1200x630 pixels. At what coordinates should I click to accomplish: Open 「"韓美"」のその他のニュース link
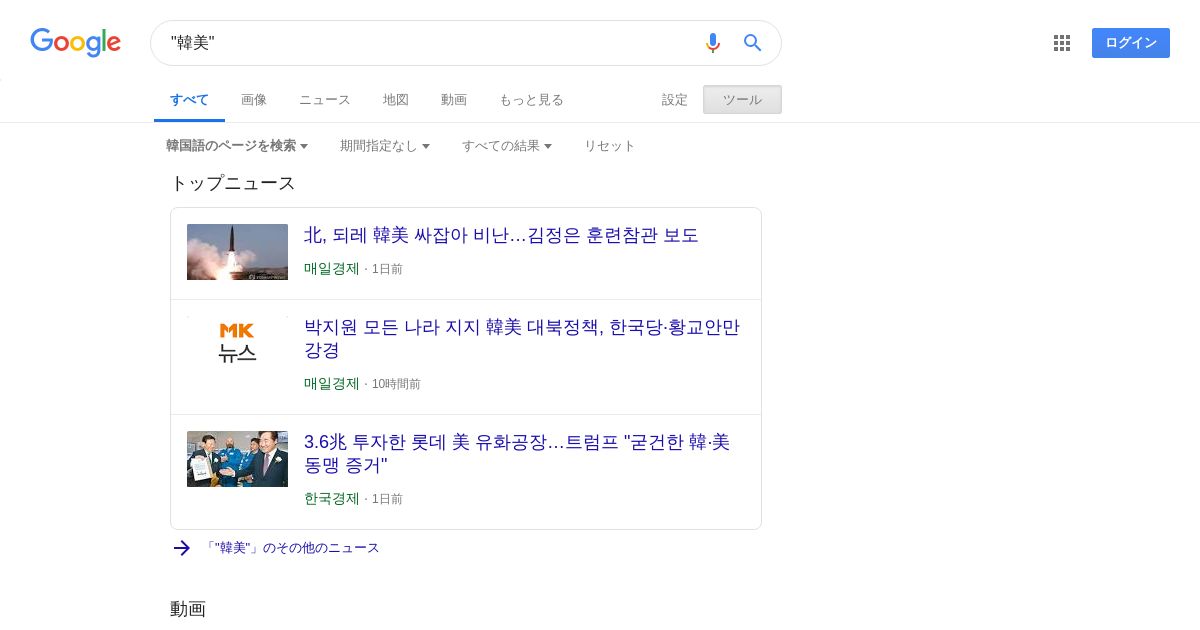[x=291, y=548]
